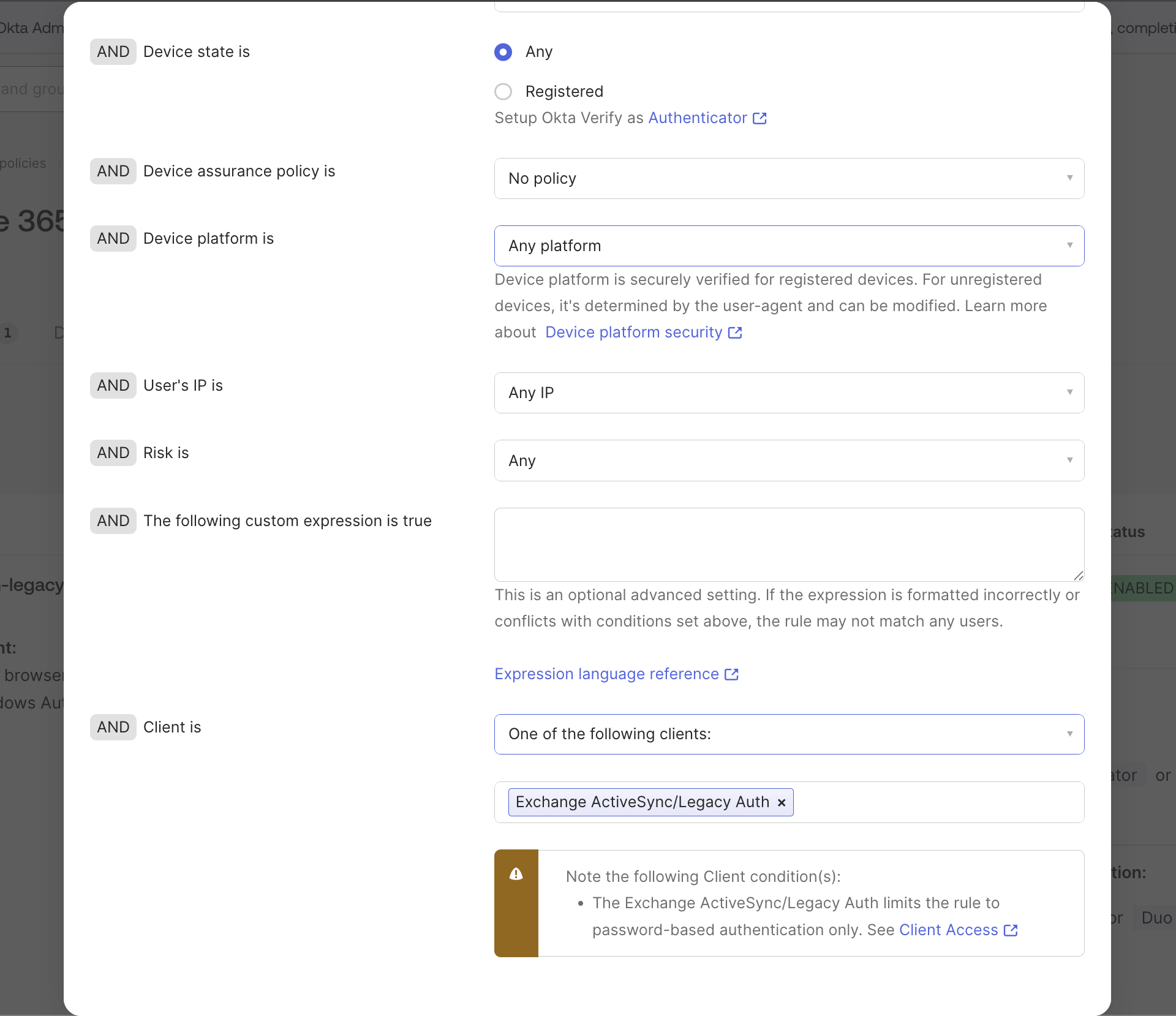This screenshot has height=1016, width=1176.
Task: Click the AND badge beside Client is
Action: (113, 727)
